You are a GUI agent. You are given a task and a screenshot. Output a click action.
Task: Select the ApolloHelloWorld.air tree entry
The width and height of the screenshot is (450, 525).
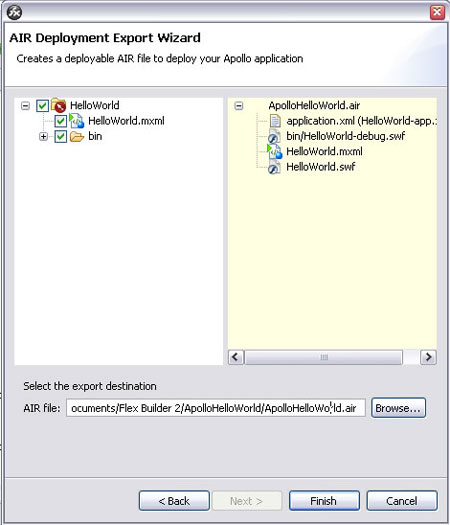click(x=314, y=105)
